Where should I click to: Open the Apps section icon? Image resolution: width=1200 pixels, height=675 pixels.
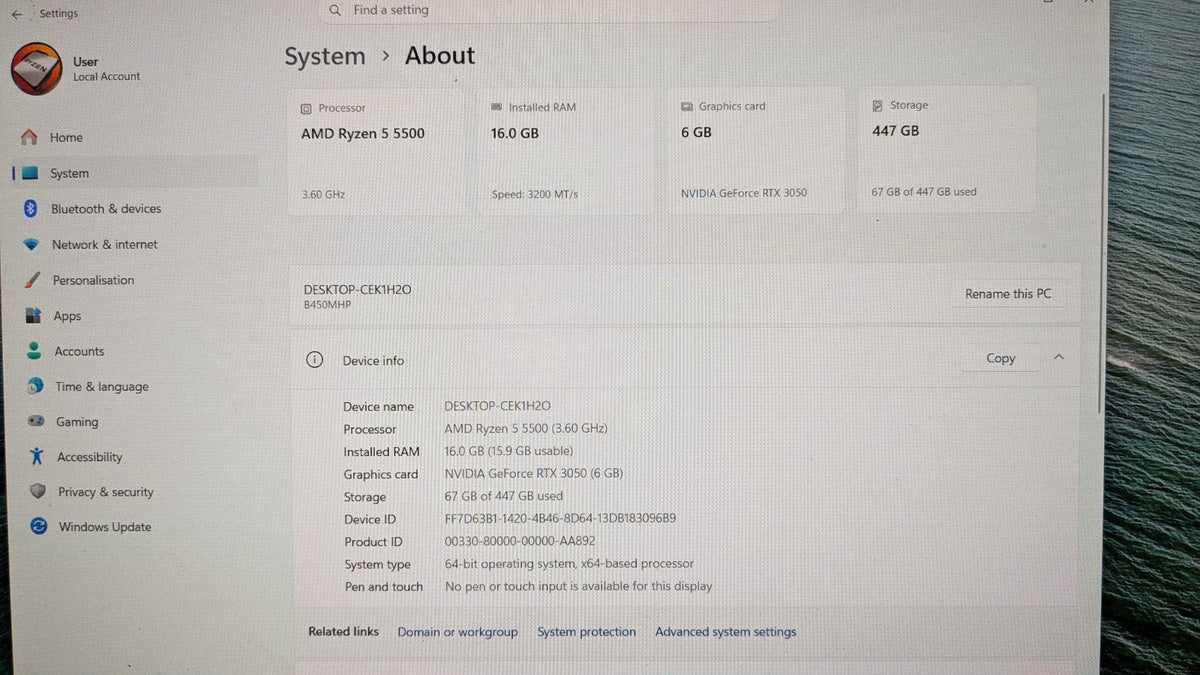point(35,316)
